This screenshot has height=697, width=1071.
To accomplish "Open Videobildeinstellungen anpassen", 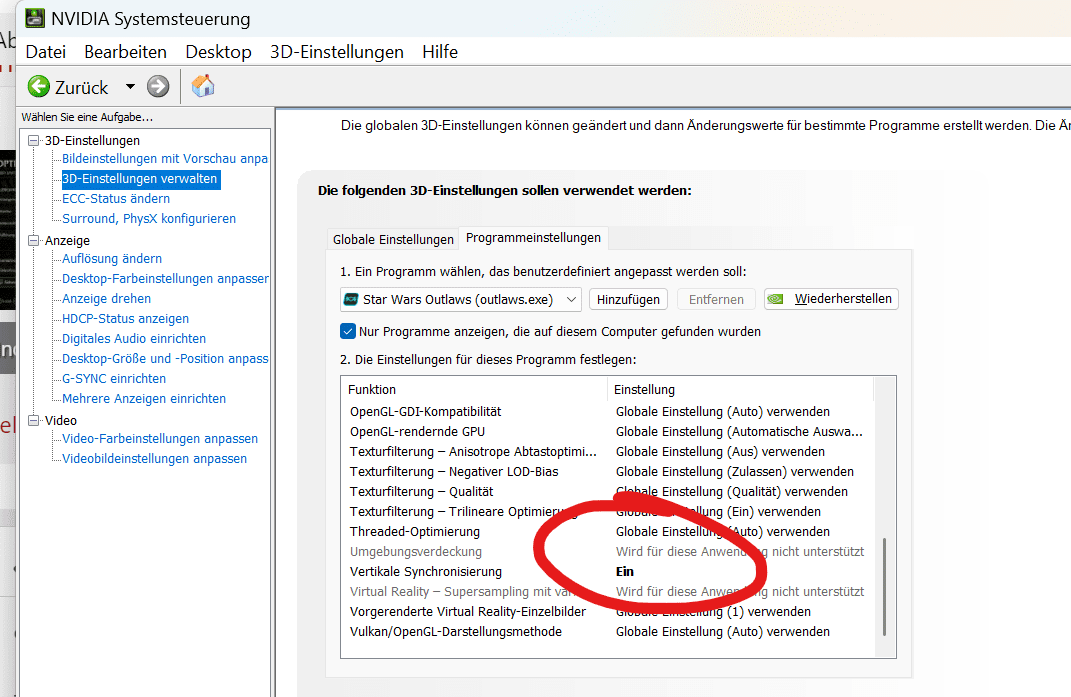I will (154, 459).
